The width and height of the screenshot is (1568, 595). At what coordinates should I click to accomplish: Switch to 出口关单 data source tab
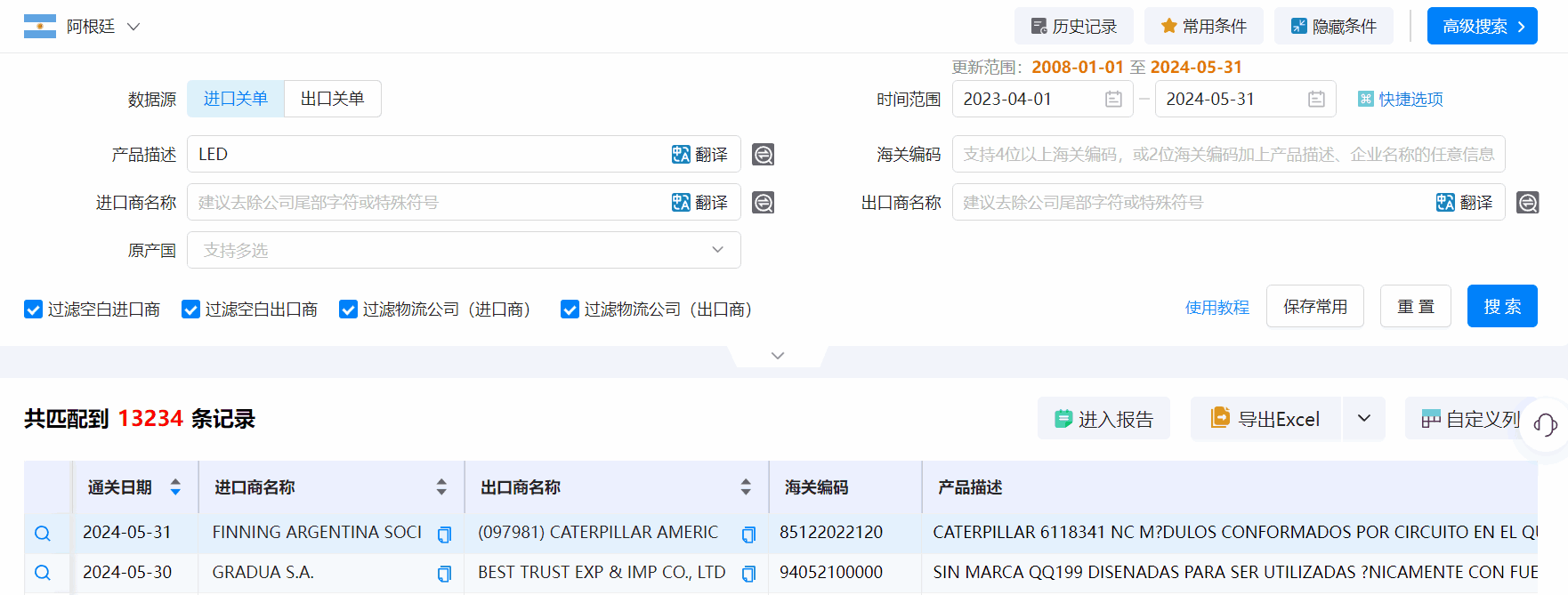332,99
